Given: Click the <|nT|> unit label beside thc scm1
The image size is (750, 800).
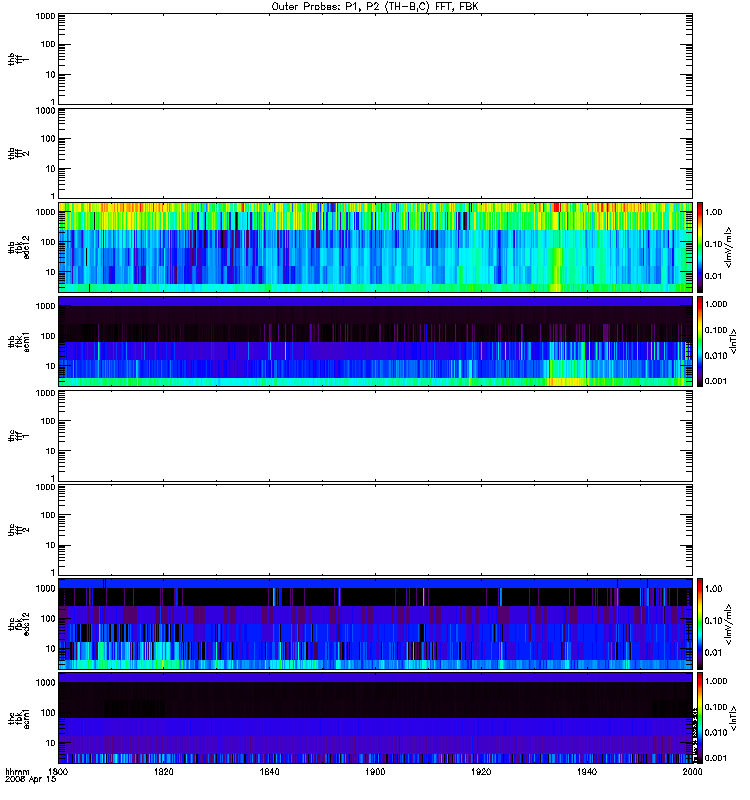Looking at the screenshot, I should point(733,718).
